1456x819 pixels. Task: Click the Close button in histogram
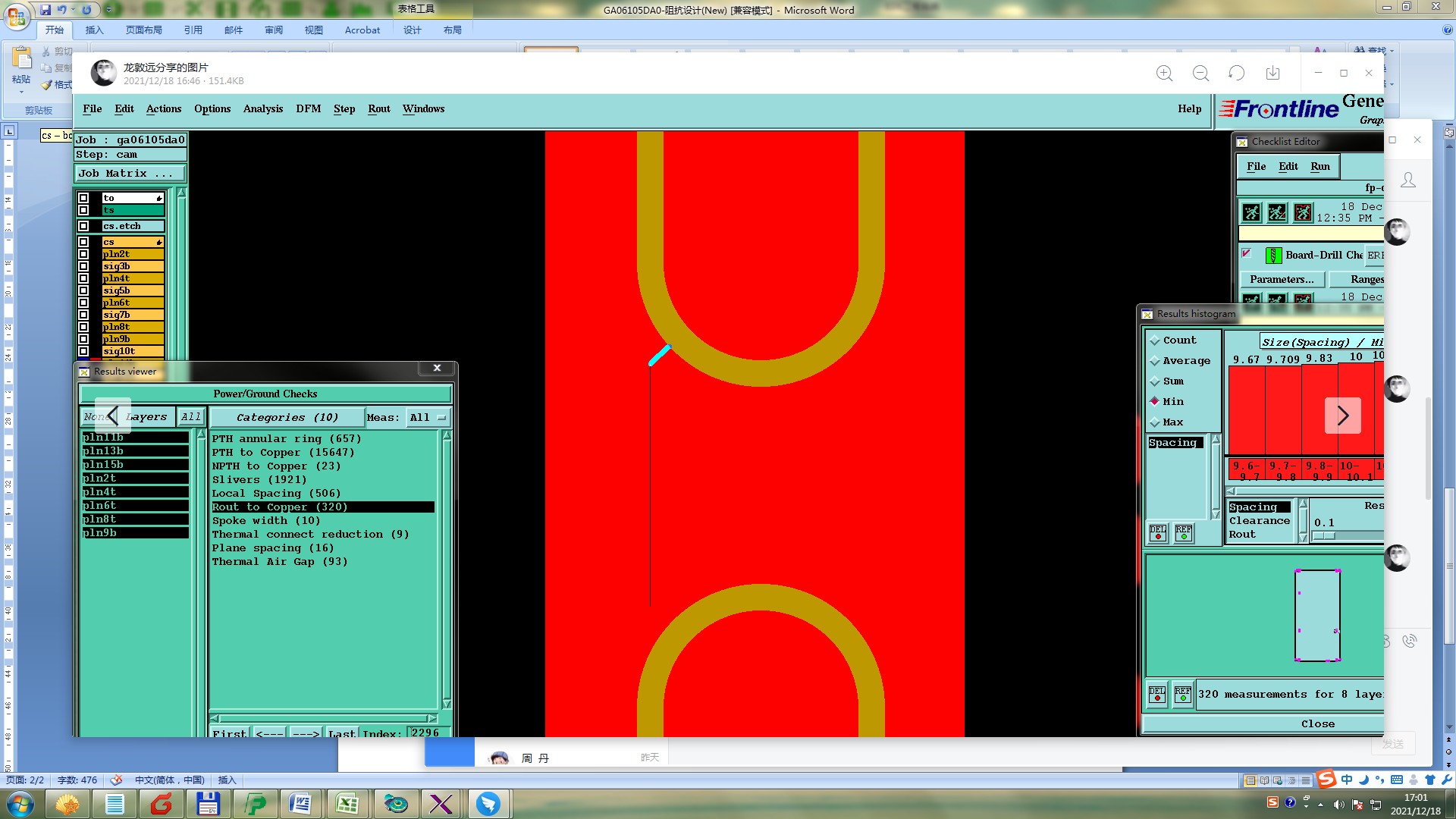click(1317, 724)
